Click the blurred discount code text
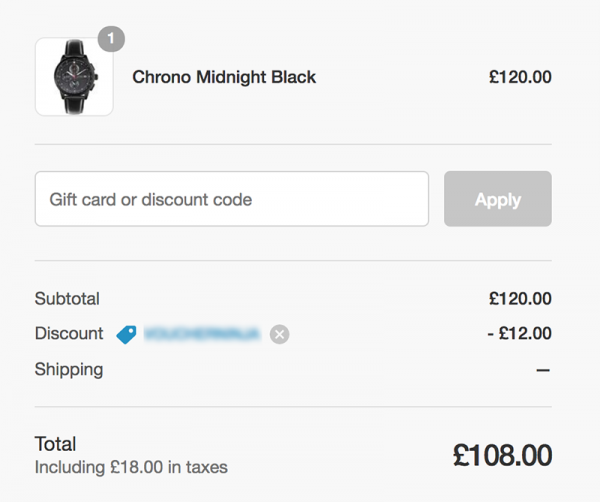The width and height of the screenshot is (600, 502). coord(203,334)
